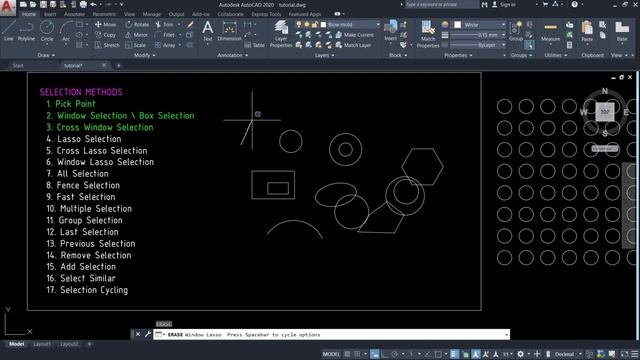Toggle polar tracking in status bar
Screen dimensions: 640x360
click(x=395, y=354)
